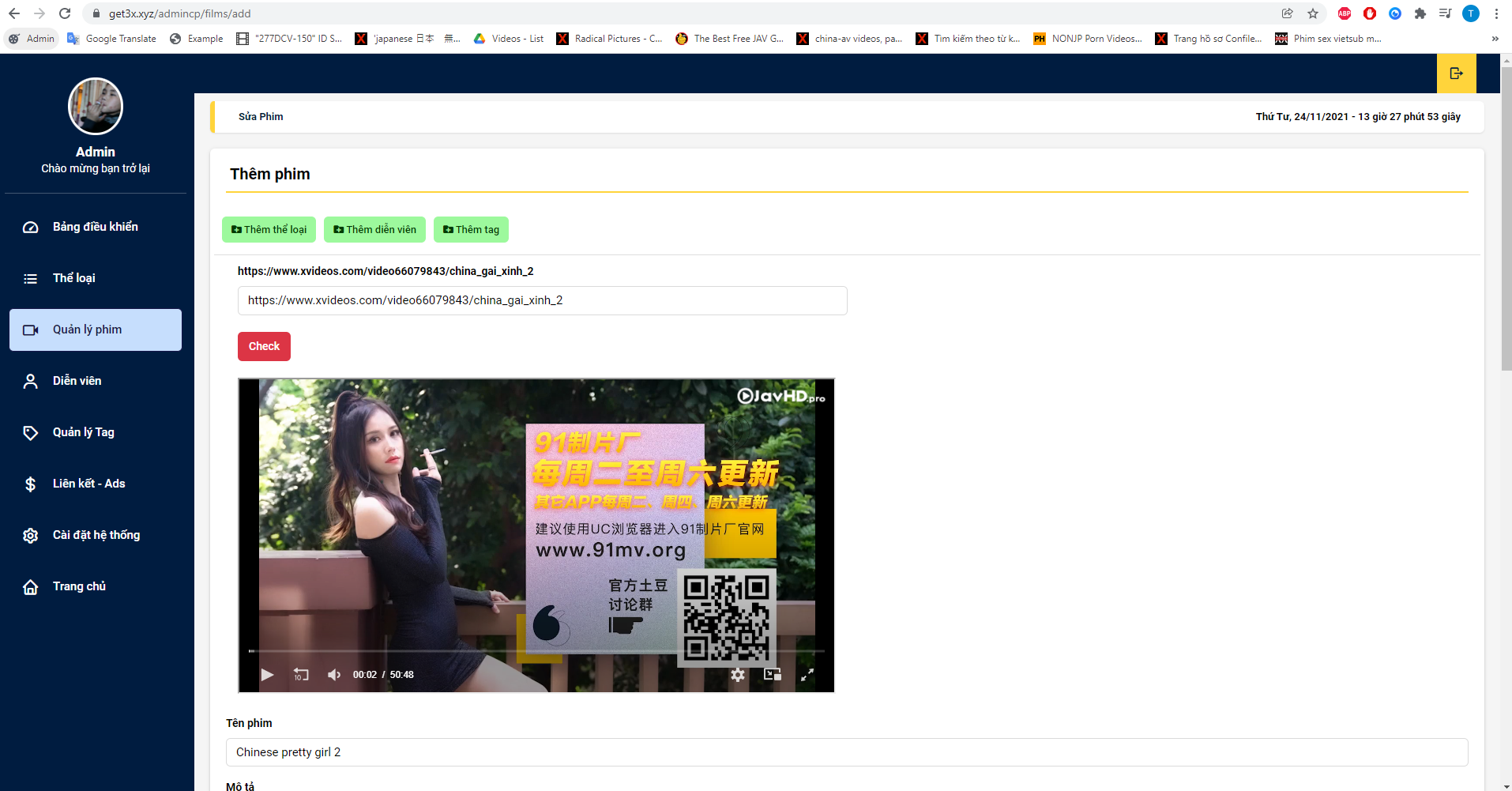Click Thêm diễn viên button
The image size is (1512, 791).
coord(374,230)
